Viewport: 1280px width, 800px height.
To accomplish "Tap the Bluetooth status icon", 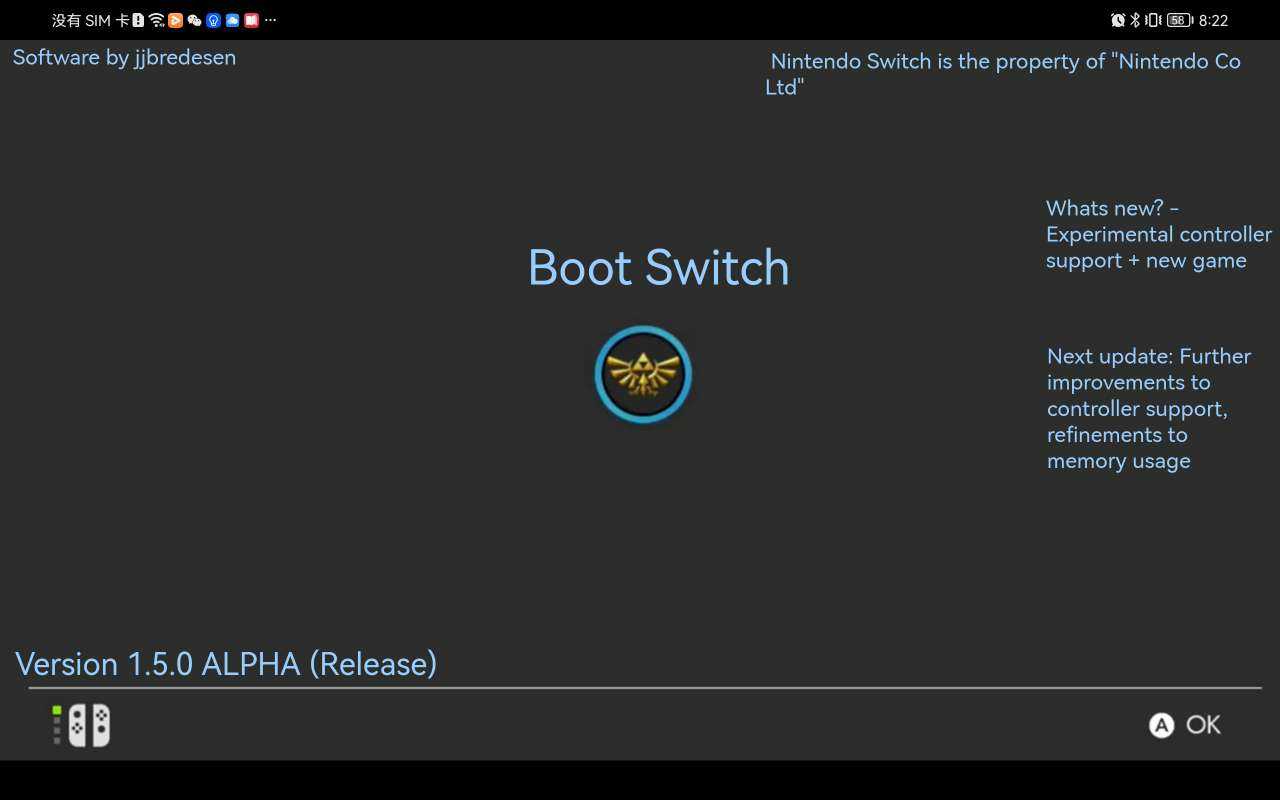I will pos(1135,20).
